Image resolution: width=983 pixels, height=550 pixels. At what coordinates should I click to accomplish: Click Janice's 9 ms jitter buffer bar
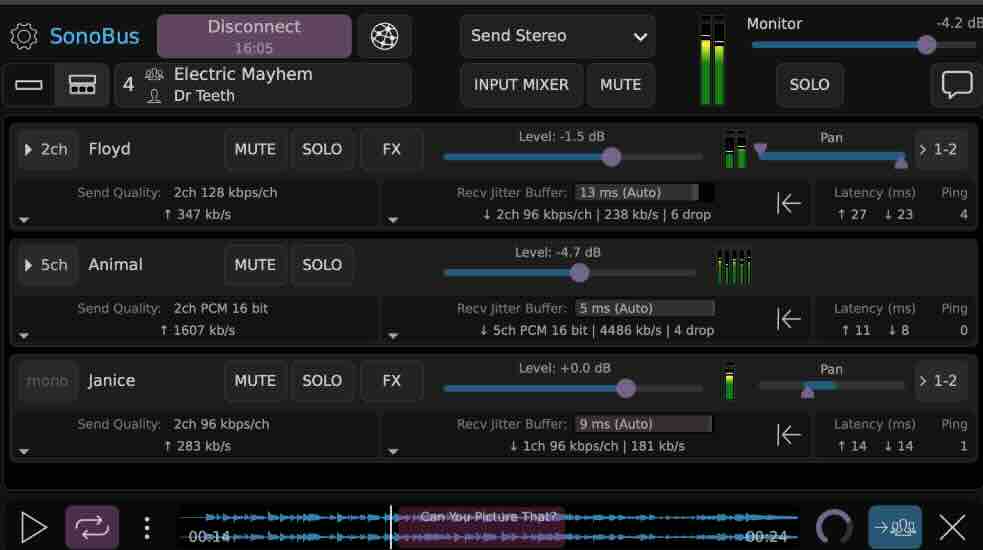643,424
